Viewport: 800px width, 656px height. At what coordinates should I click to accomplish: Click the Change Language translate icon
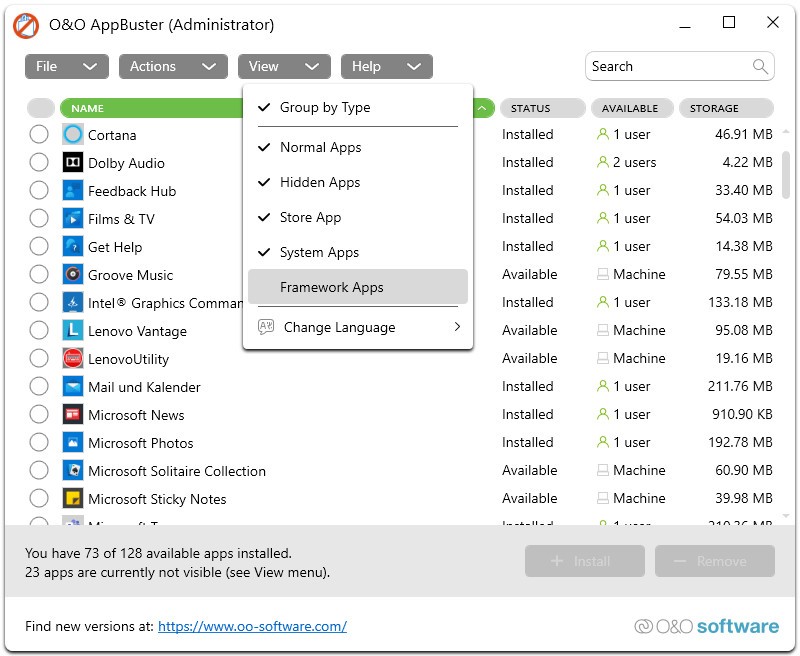tap(266, 327)
